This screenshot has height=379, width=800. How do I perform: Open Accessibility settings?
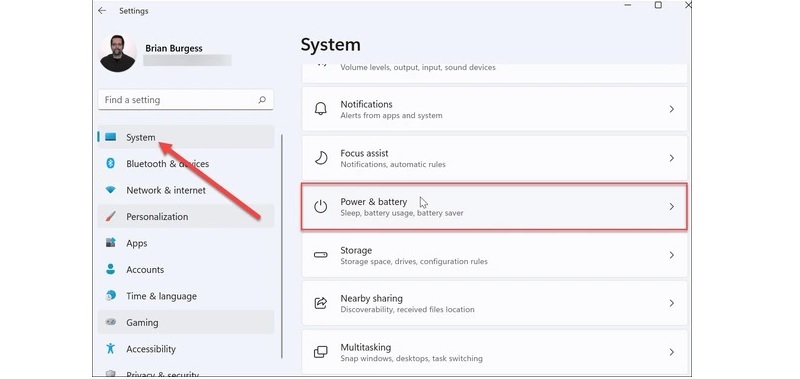(x=186, y=349)
